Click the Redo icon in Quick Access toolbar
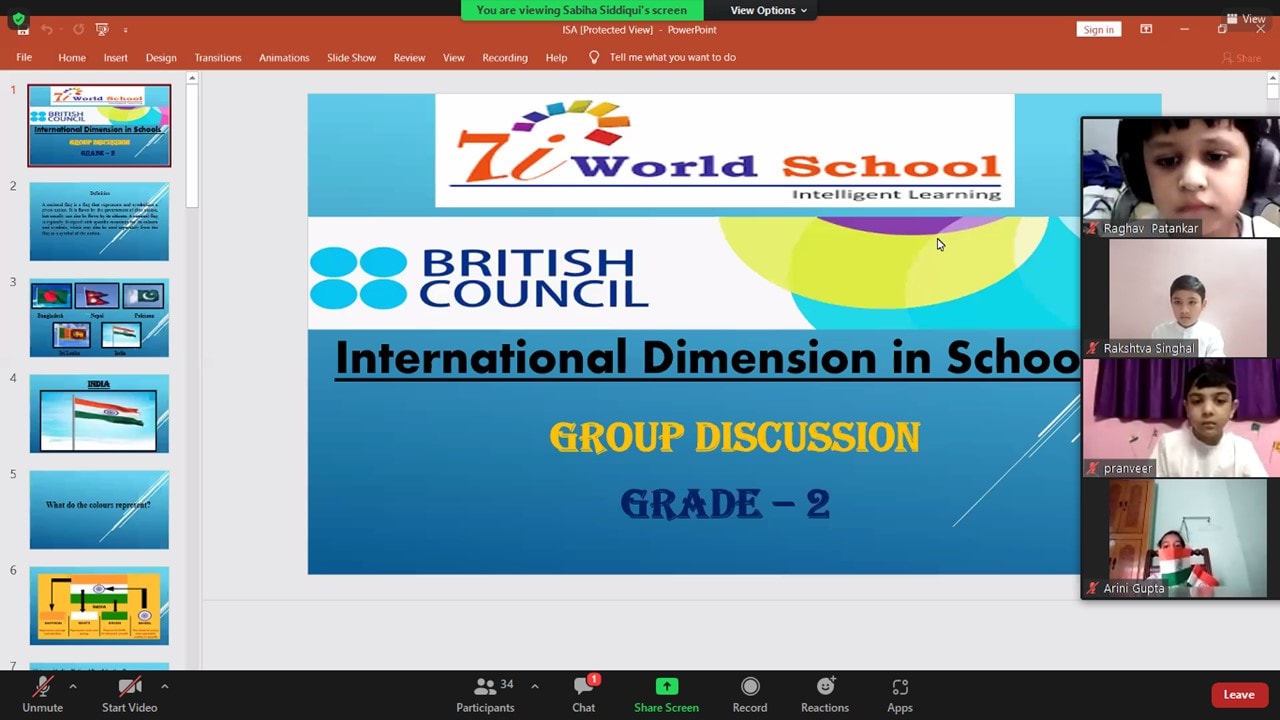The height and width of the screenshot is (720, 1280). [78, 30]
